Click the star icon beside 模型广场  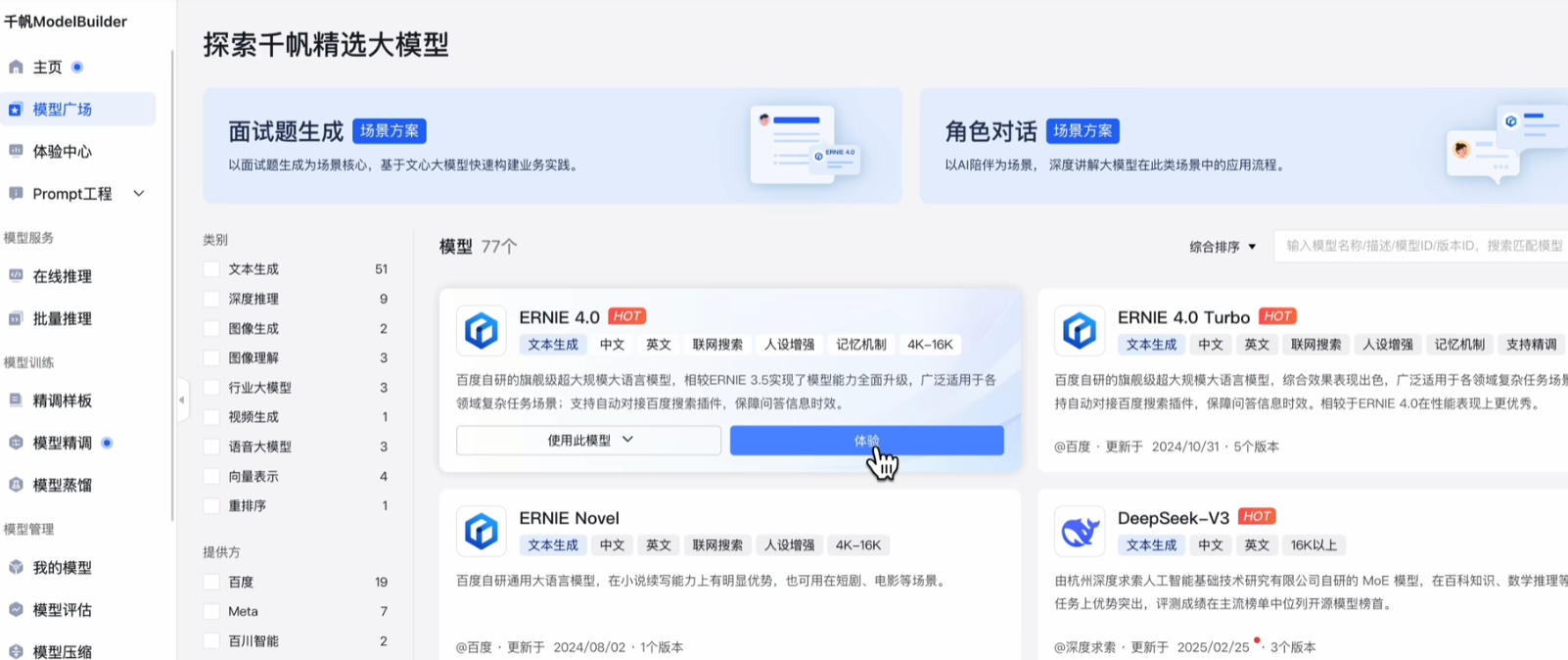[x=16, y=110]
